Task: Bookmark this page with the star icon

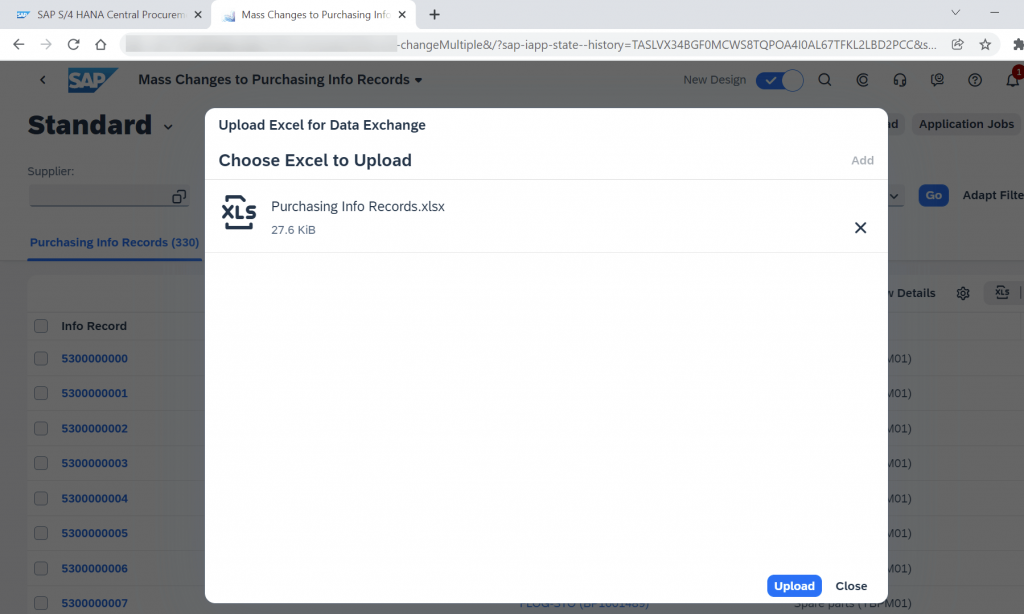Action: (985, 44)
